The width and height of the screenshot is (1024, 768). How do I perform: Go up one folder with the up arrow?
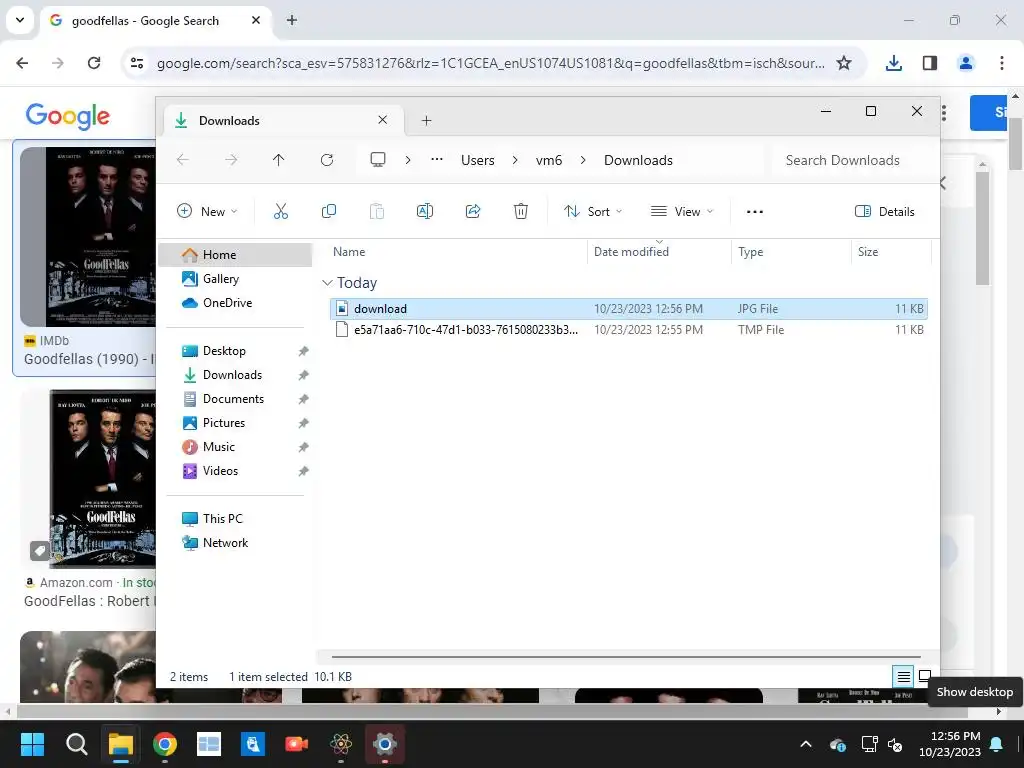pos(278,160)
